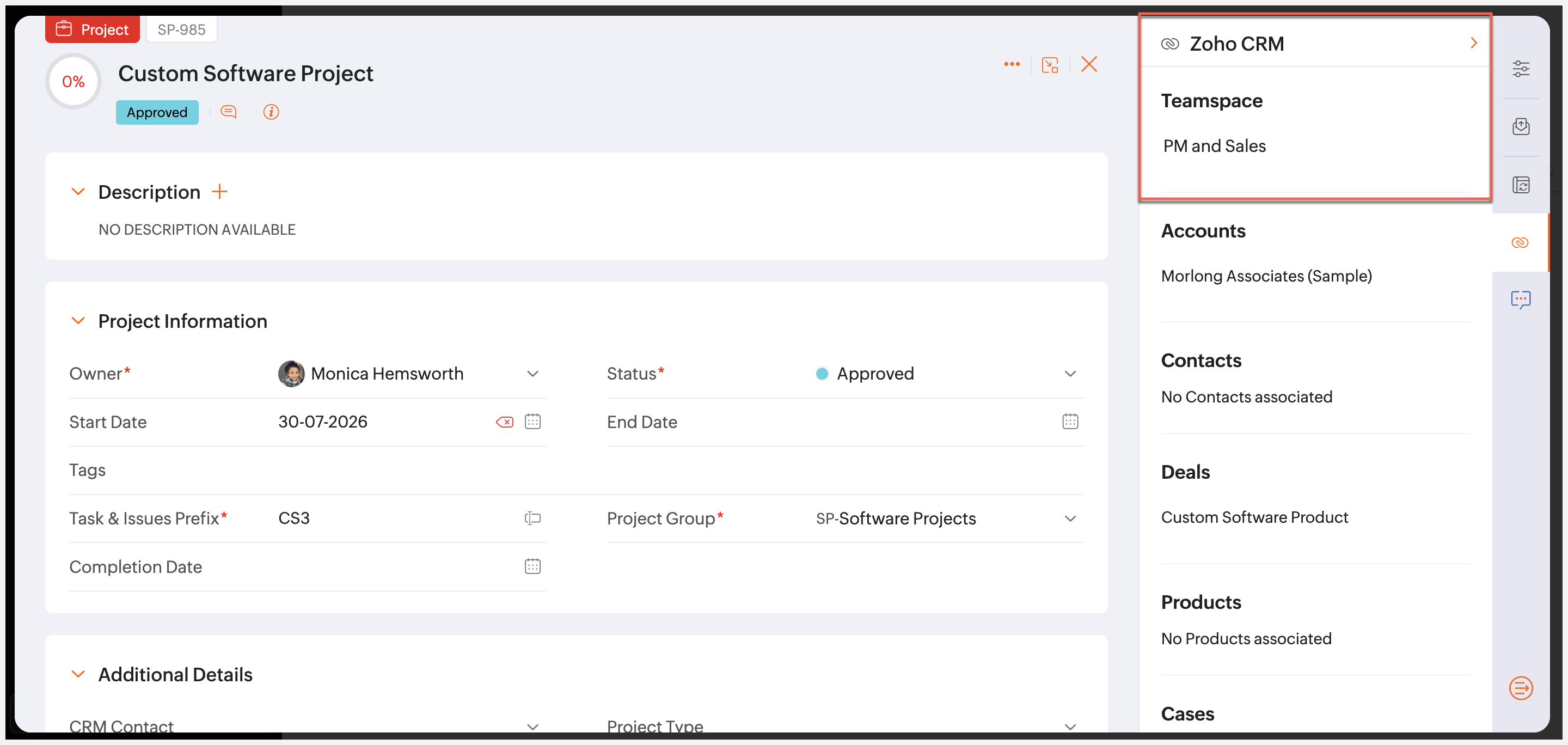Click No Products associated text
Screen dimensions: 1568x745
pos(1246,639)
